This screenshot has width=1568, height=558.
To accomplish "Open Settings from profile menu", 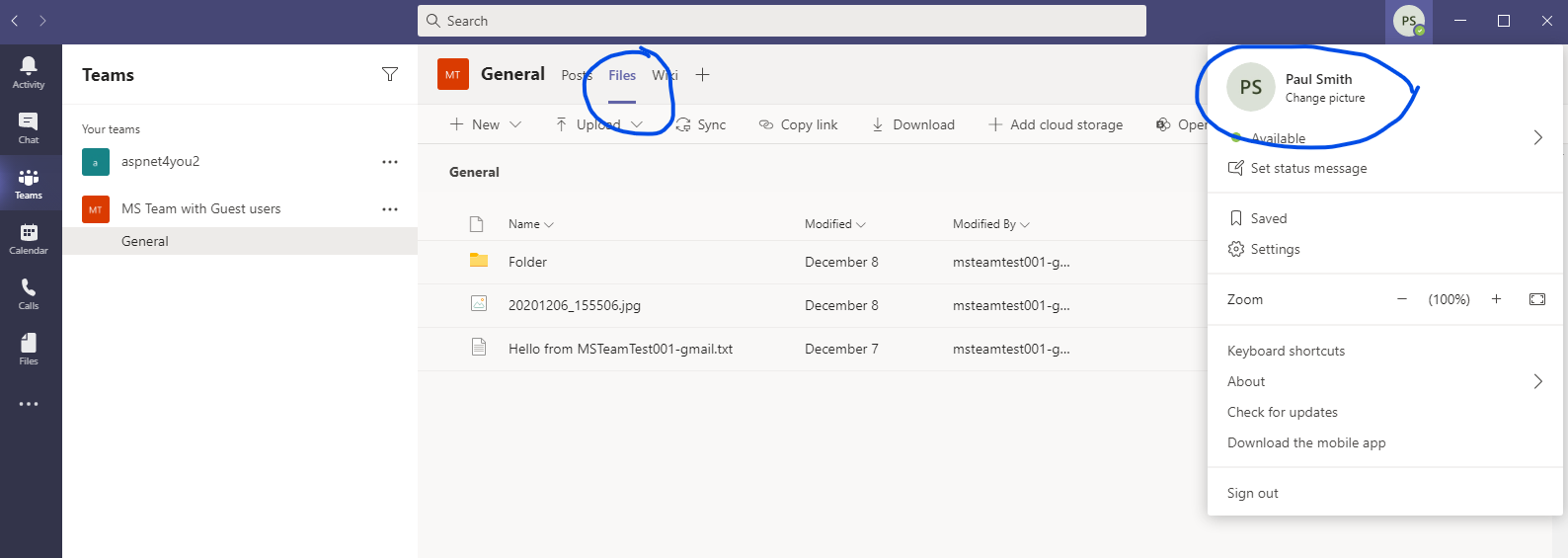I will click(1264, 249).
